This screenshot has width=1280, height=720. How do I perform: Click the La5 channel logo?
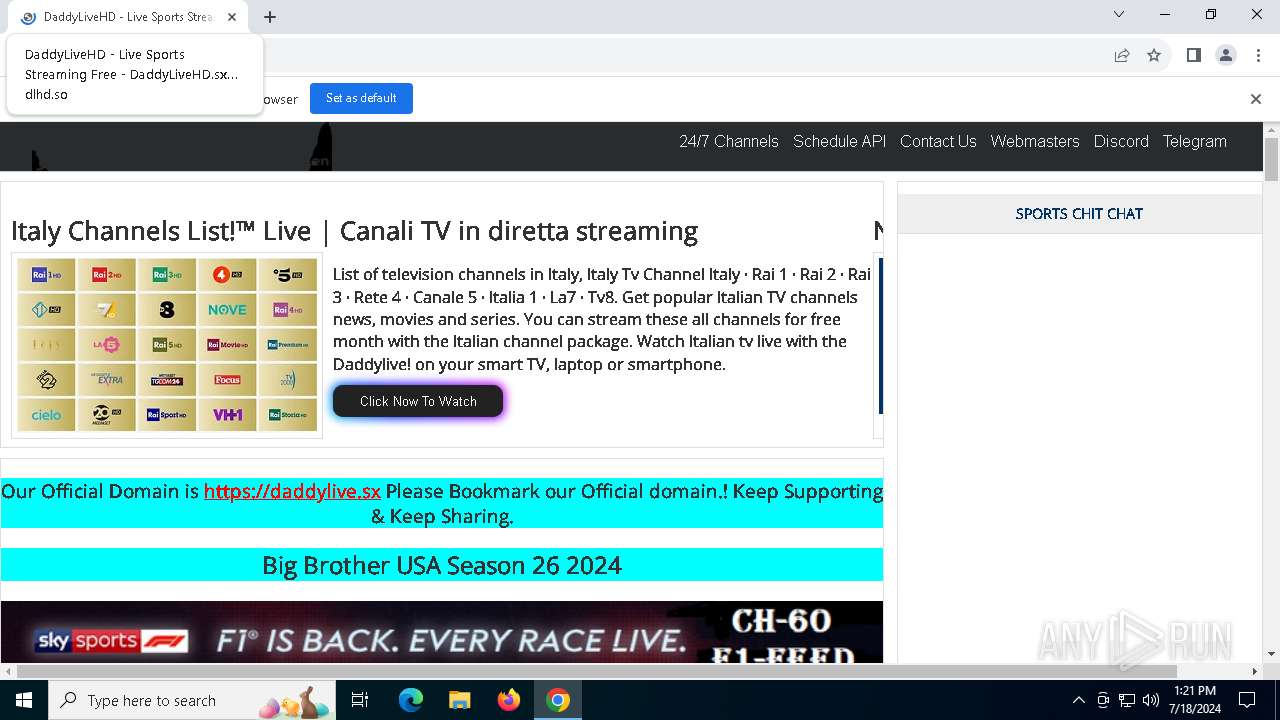pyautogui.click(x=107, y=345)
